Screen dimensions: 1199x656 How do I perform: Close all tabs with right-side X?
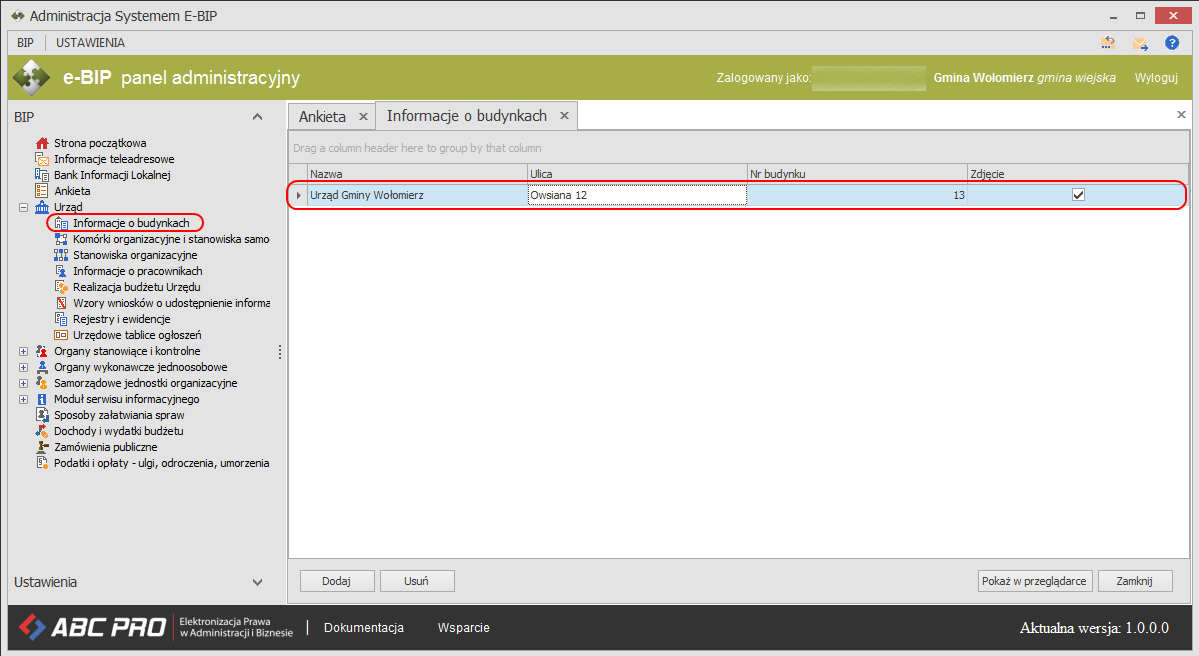click(x=1181, y=115)
